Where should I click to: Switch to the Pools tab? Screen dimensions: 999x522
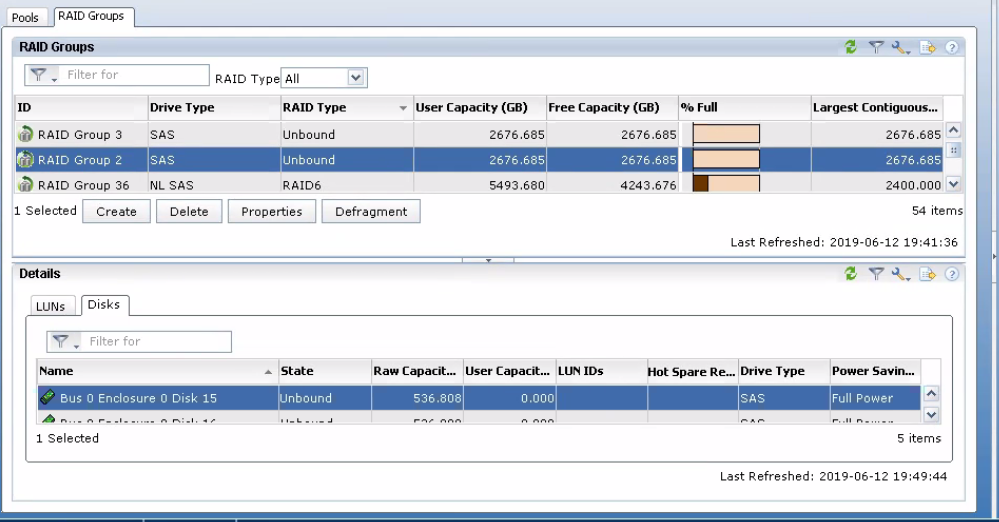coord(25,18)
